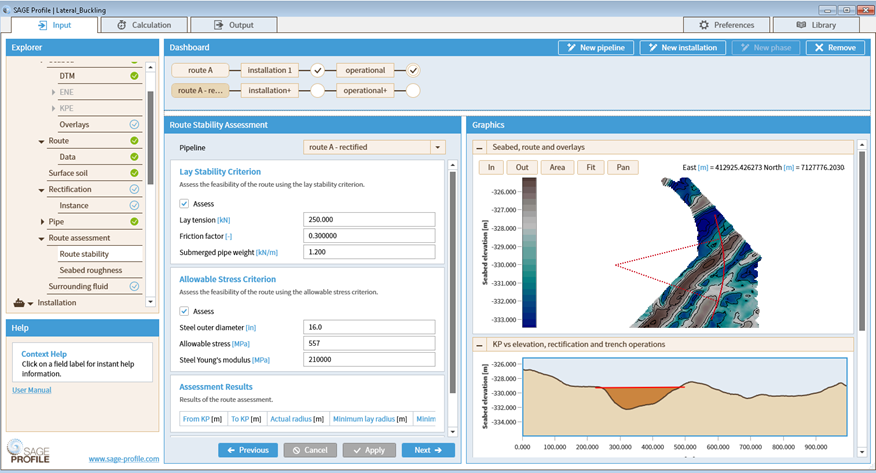This screenshot has width=876, height=473.
Task: Click the Pan button
Action: [623, 168]
